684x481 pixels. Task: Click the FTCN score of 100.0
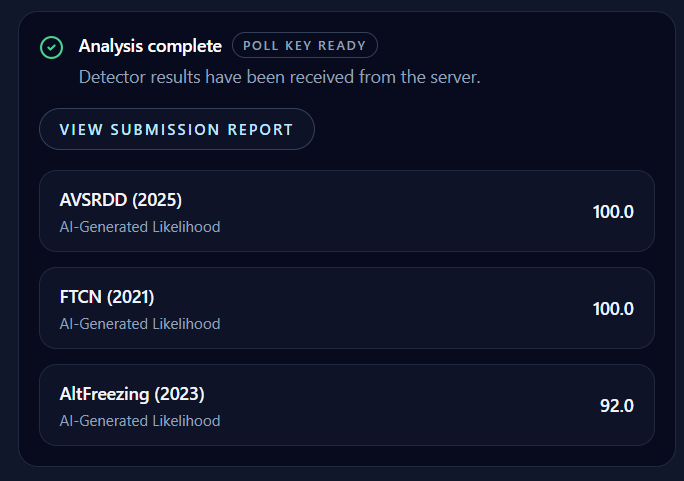[613, 308]
